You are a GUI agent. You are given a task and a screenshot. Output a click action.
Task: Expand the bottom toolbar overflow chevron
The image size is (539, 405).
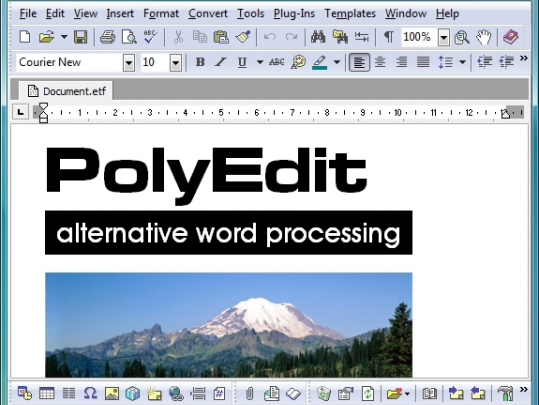coord(524,390)
